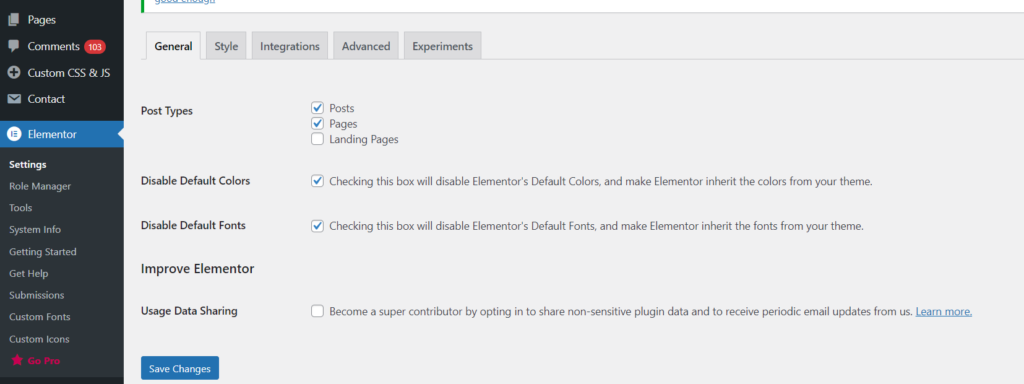Viewport: 1024px width, 384px height.
Task: Select the Advanced tab
Action: pyautogui.click(x=366, y=46)
